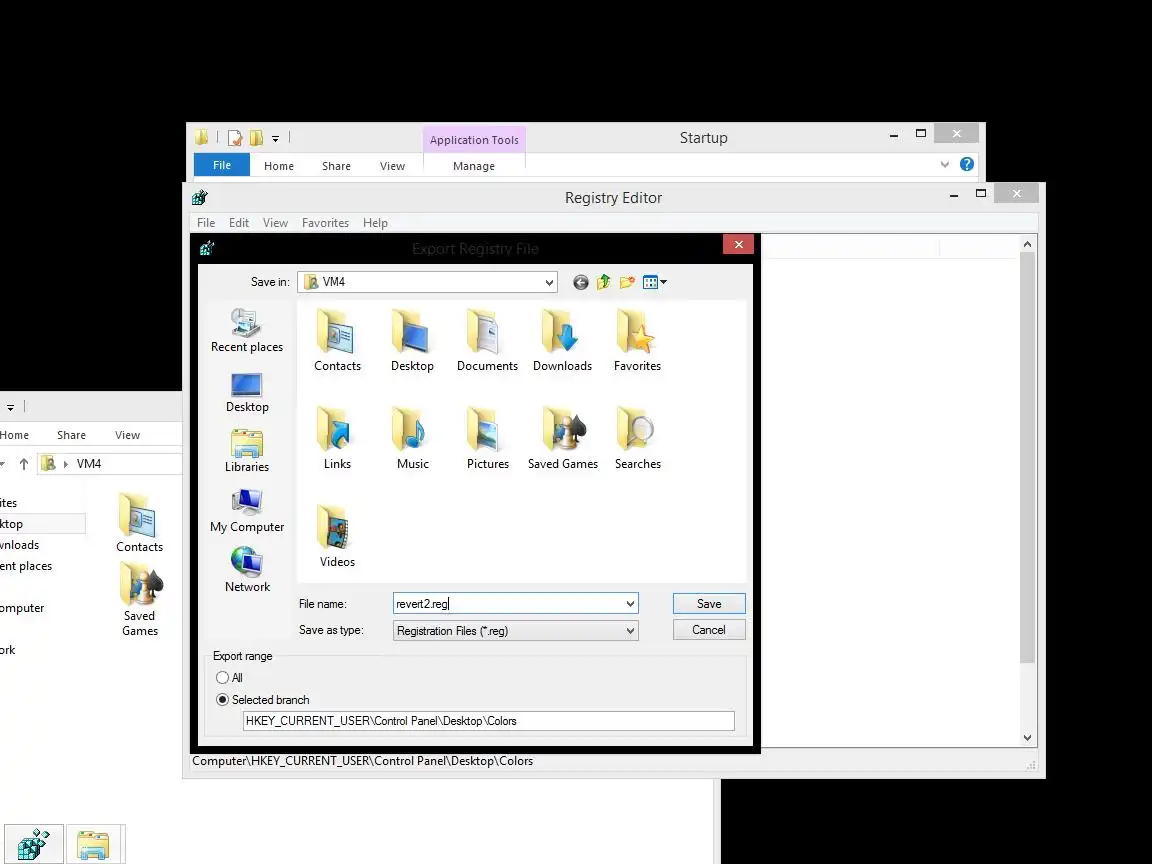The width and height of the screenshot is (1152, 864).
Task: Open the Videos folder icon
Action: click(x=337, y=536)
